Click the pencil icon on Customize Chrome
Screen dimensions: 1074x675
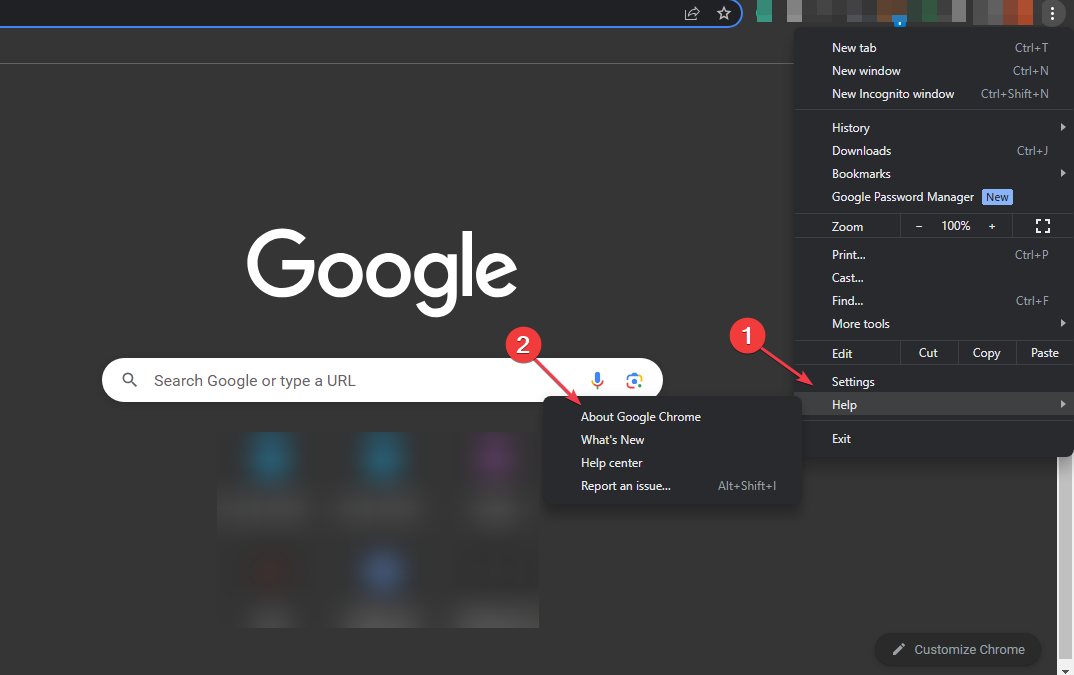point(899,649)
